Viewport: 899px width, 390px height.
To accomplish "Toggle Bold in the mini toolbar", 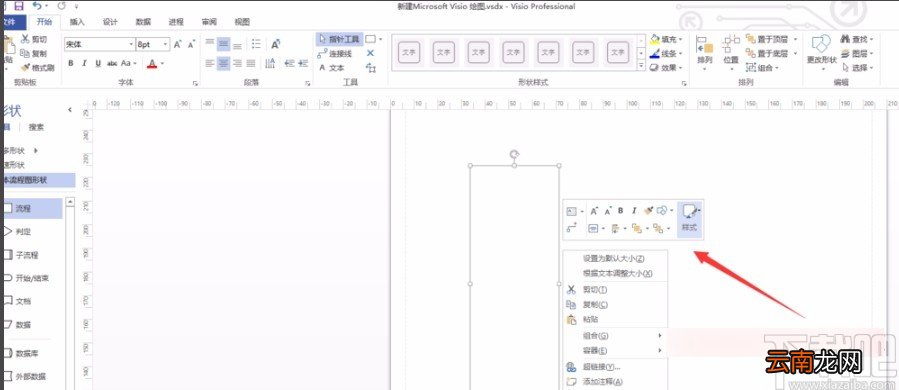I will (x=620, y=211).
